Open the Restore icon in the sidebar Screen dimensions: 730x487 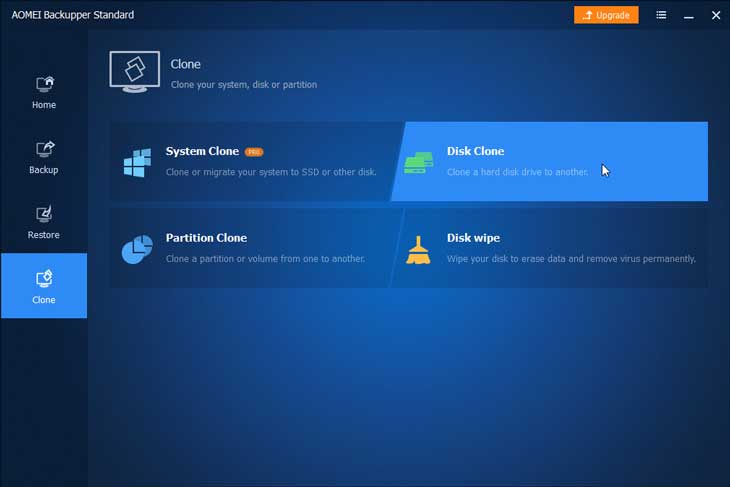[x=44, y=214]
